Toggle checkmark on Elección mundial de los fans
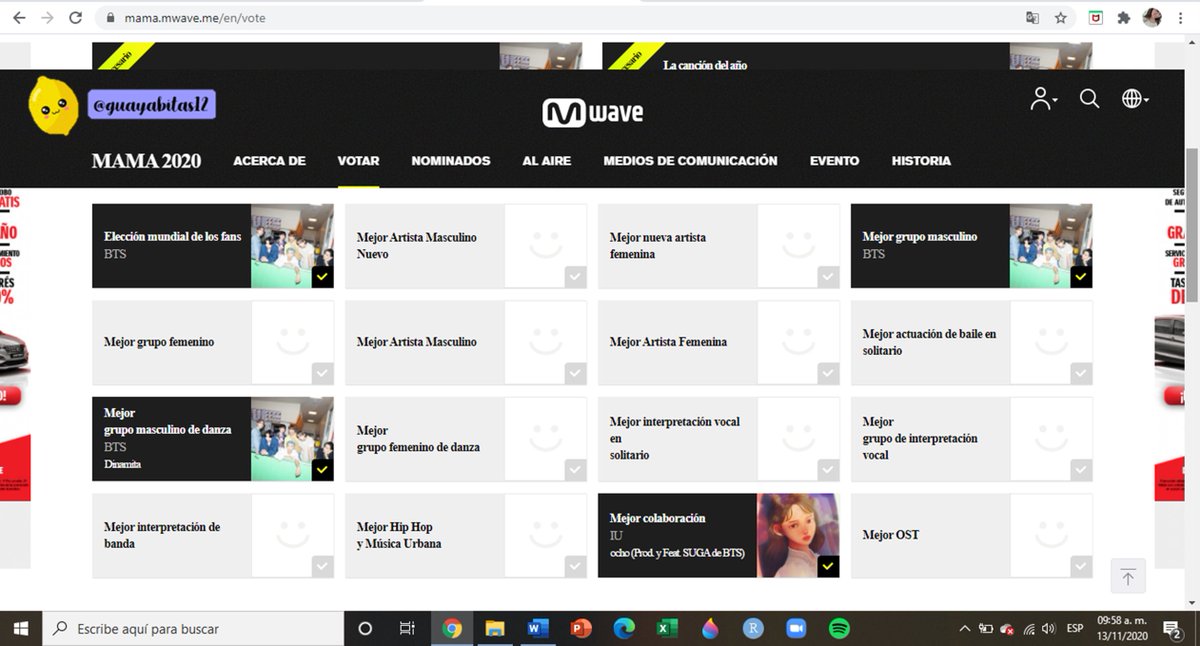Image resolution: width=1200 pixels, height=646 pixels. (322, 277)
